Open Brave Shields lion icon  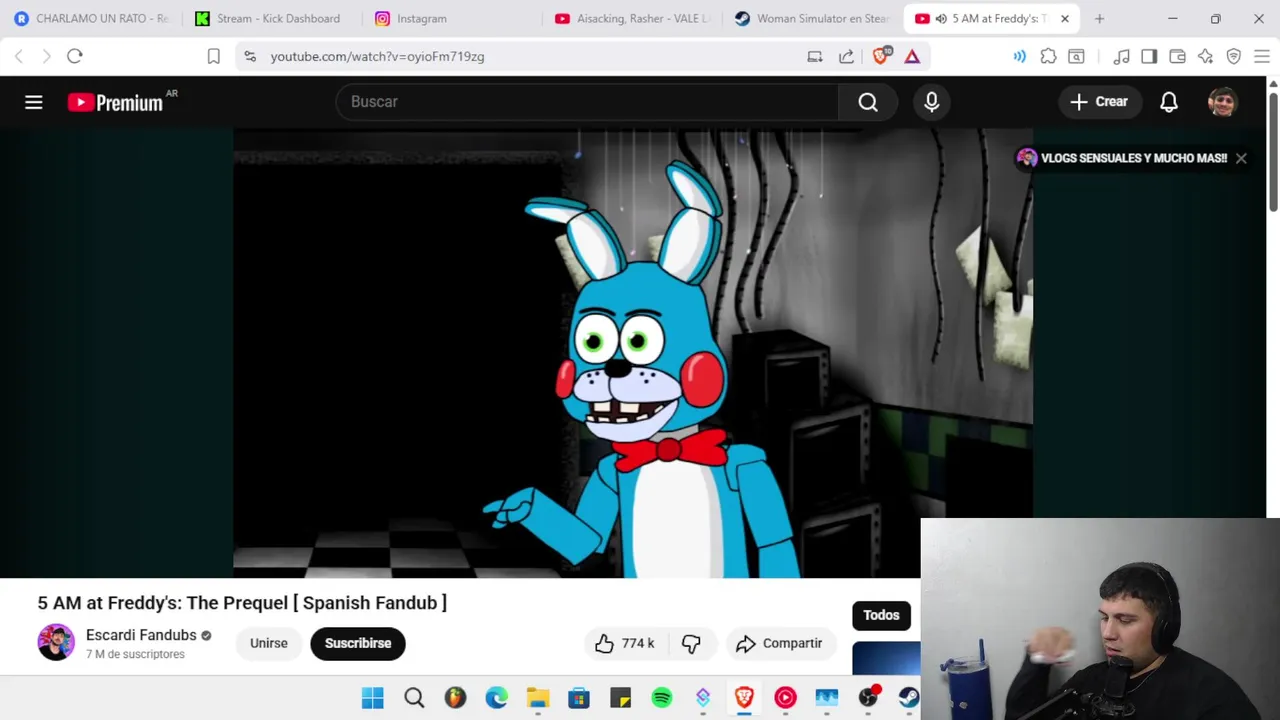coord(880,56)
